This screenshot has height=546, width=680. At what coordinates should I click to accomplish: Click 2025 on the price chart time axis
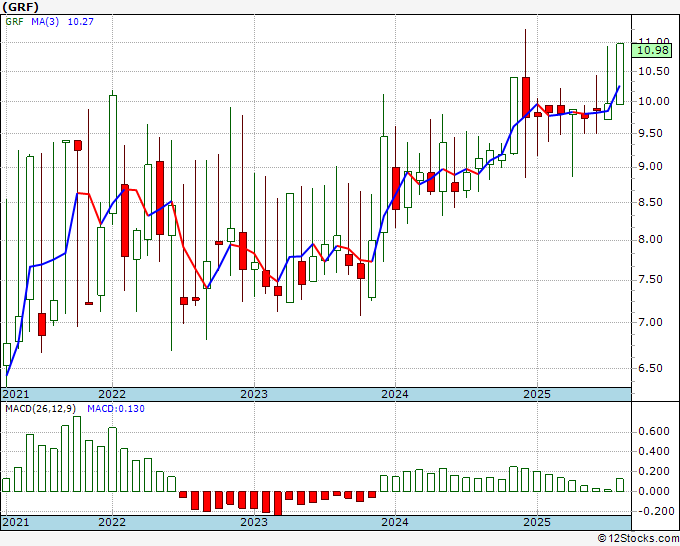(x=537, y=394)
